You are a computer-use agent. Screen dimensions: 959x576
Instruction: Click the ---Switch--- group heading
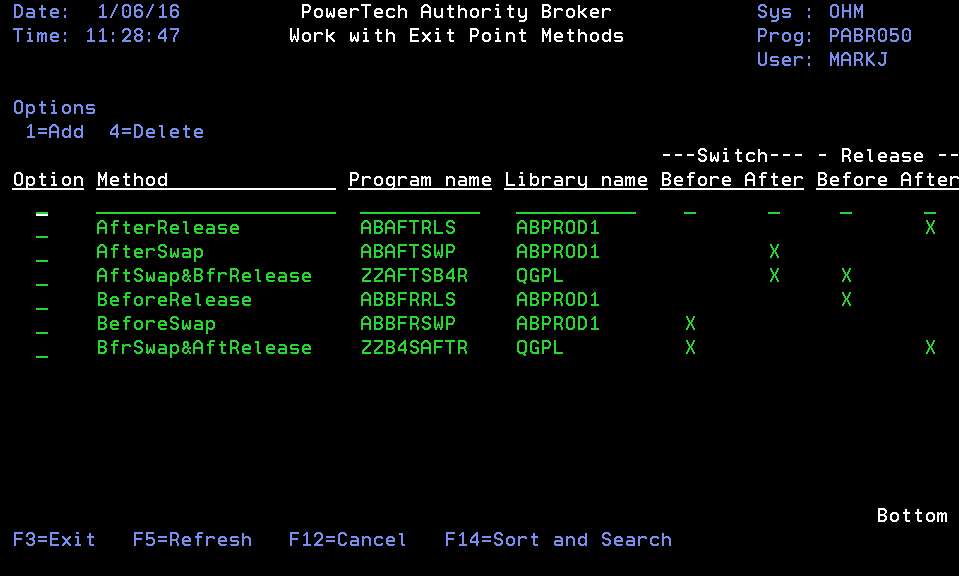click(732, 156)
